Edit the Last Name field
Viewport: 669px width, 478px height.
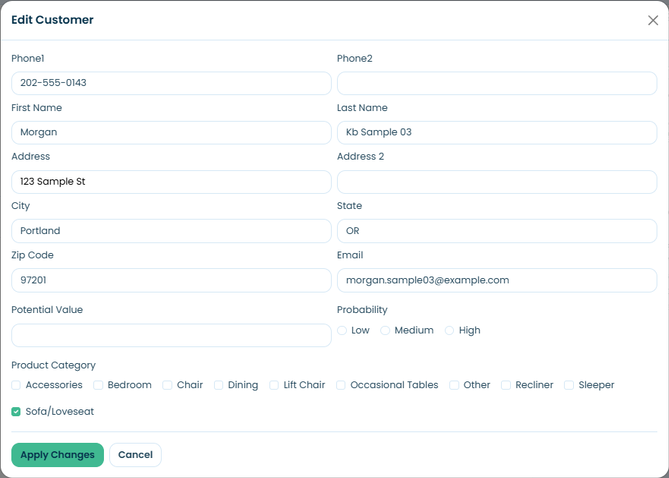coord(497,132)
